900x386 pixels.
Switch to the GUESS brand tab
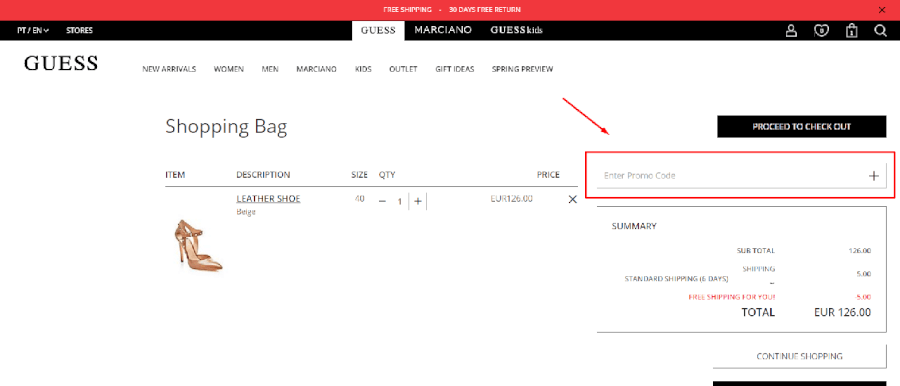[378, 30]
